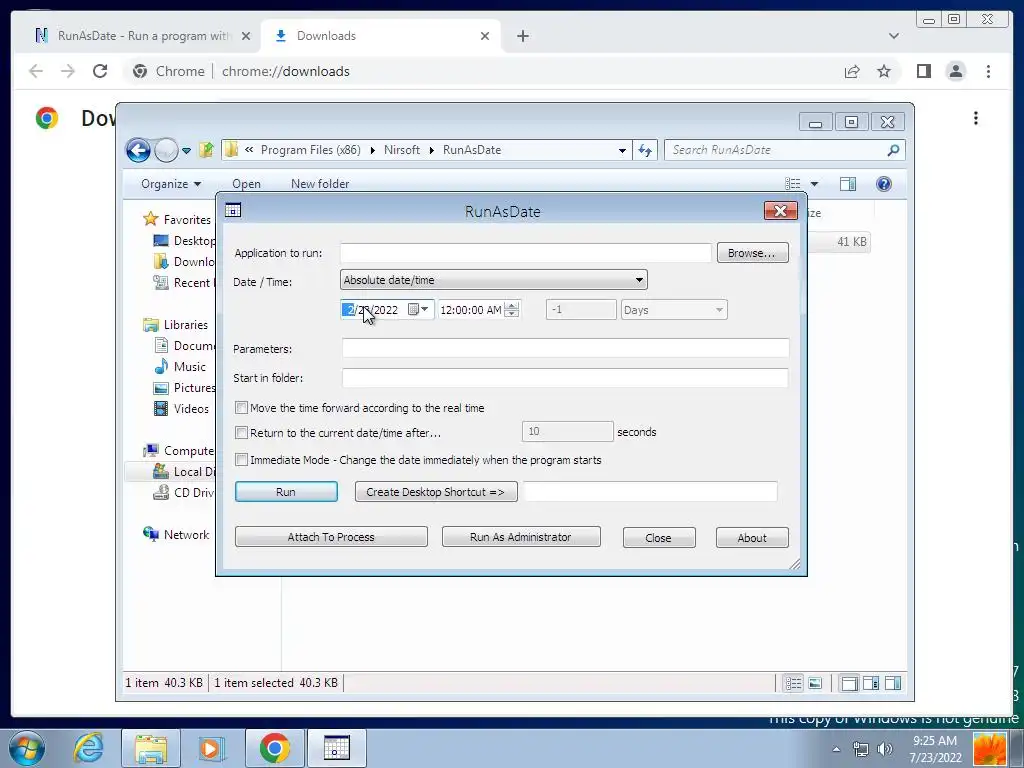Click Run As Administrator button
The image size is (1024, 768).
[520, 537]
